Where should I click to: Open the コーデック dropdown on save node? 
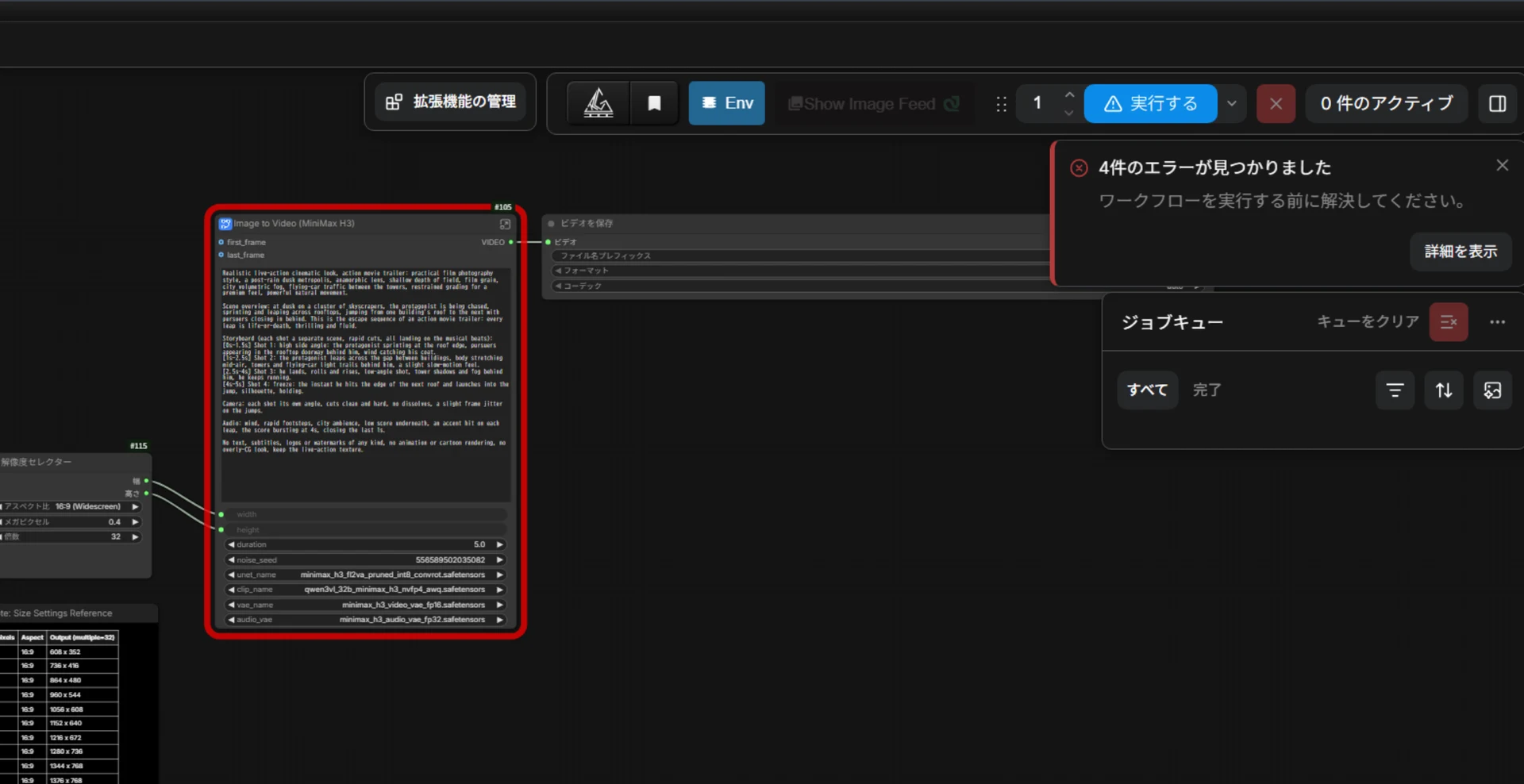801,286
